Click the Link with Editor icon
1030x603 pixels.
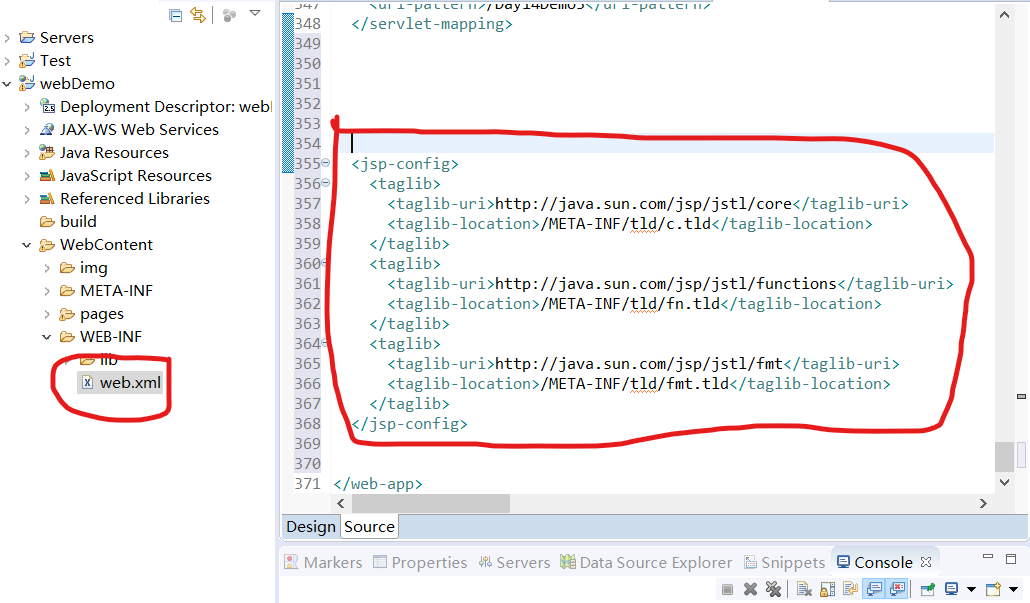pyautogui.click(x=198, y=15)
